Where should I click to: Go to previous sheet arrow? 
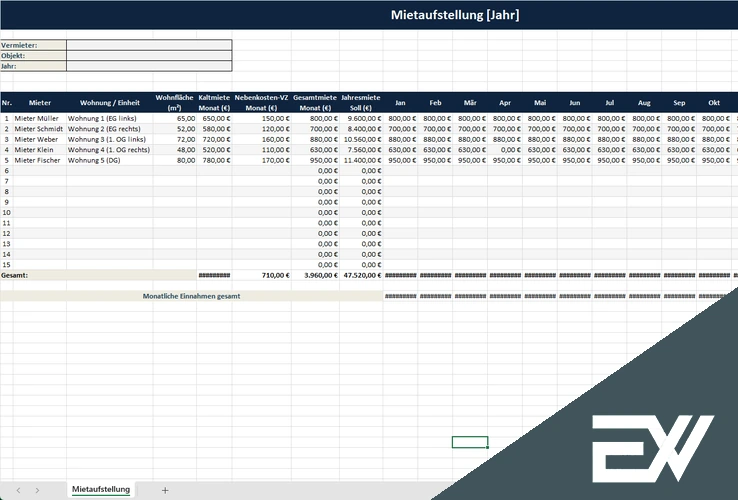coord(18,490)
